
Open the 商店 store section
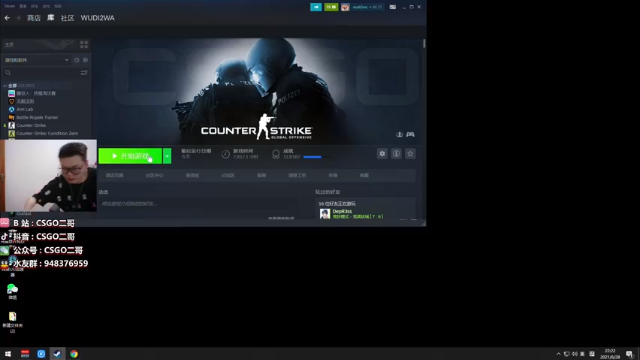(x=33, y=18)
